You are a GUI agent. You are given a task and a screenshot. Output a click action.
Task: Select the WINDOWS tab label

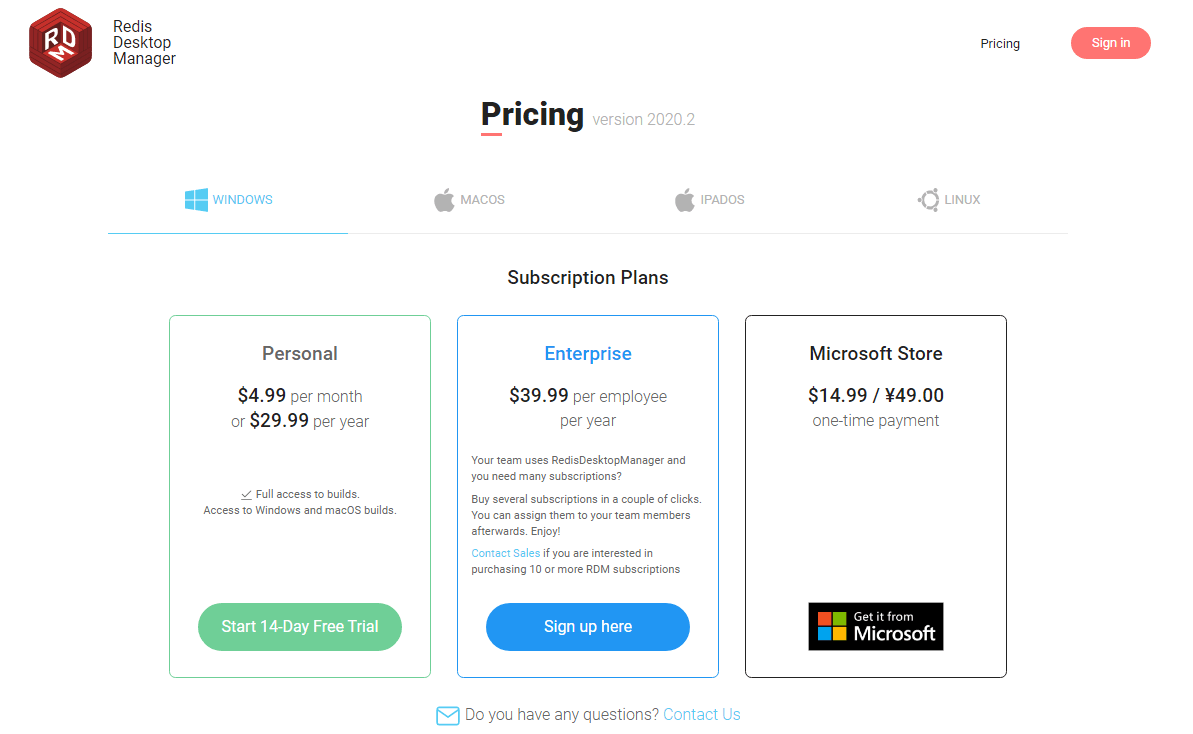coord(242,199)
